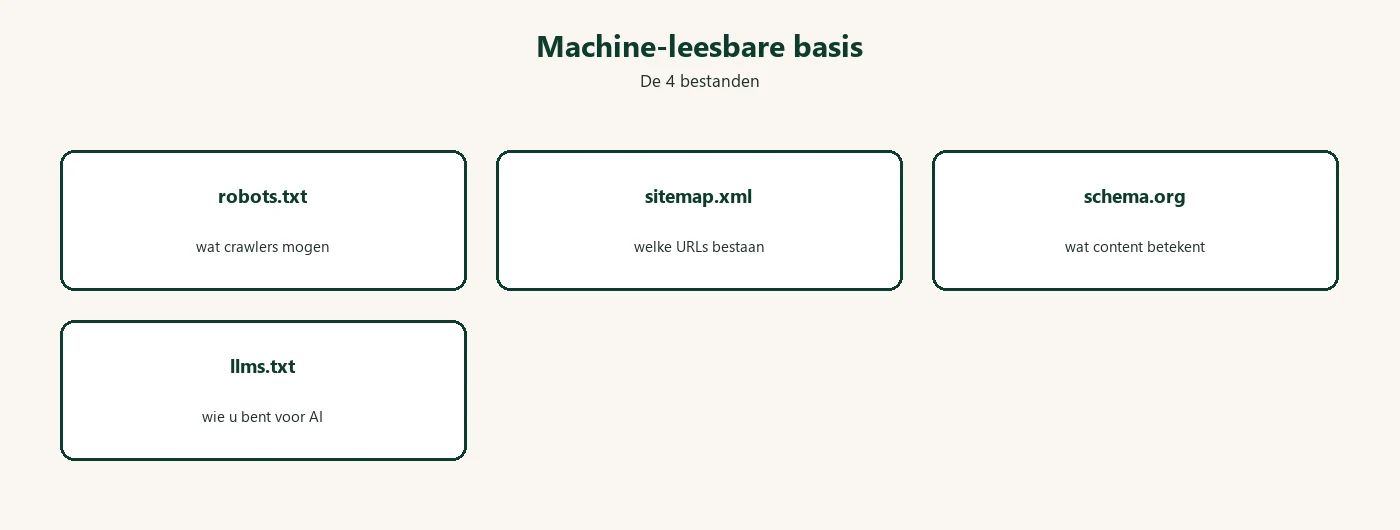Click the 'Machine-leesbare basis' heading

699,46
